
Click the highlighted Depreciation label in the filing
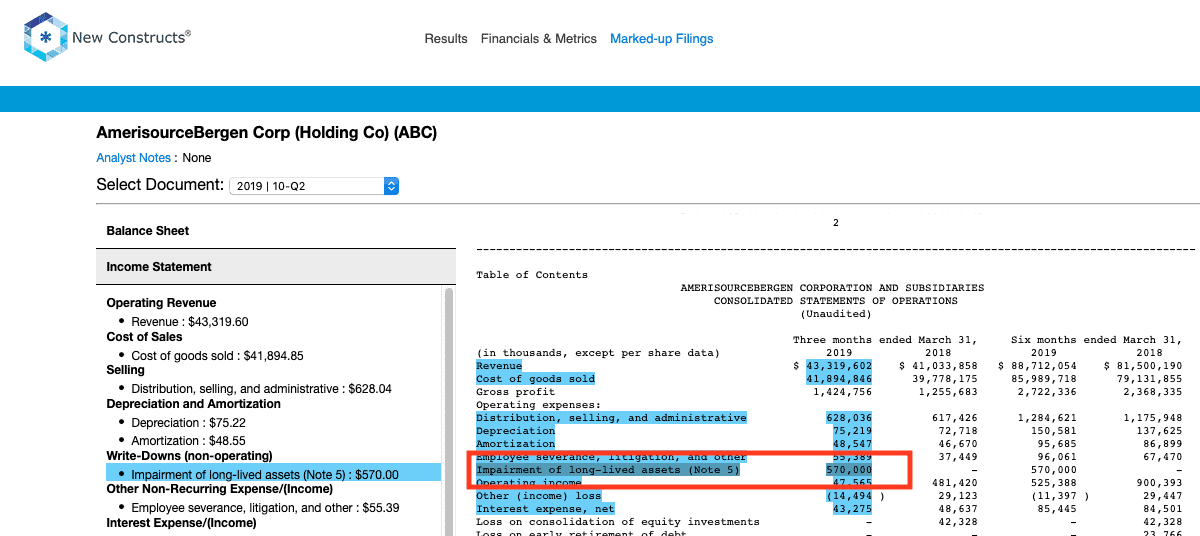click(515, 431)
